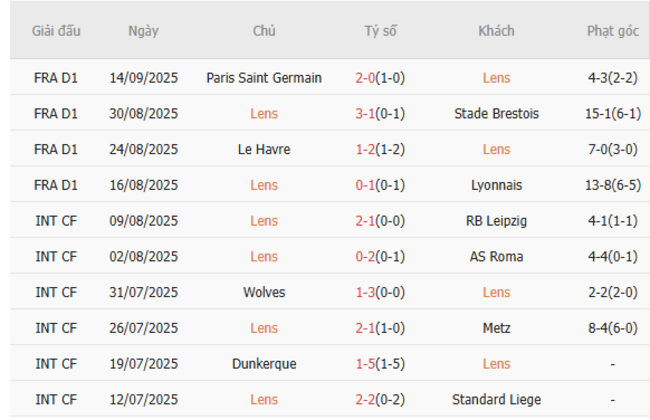Click the 2-0(1-0) score on 14/09/2025

(380, 78)
